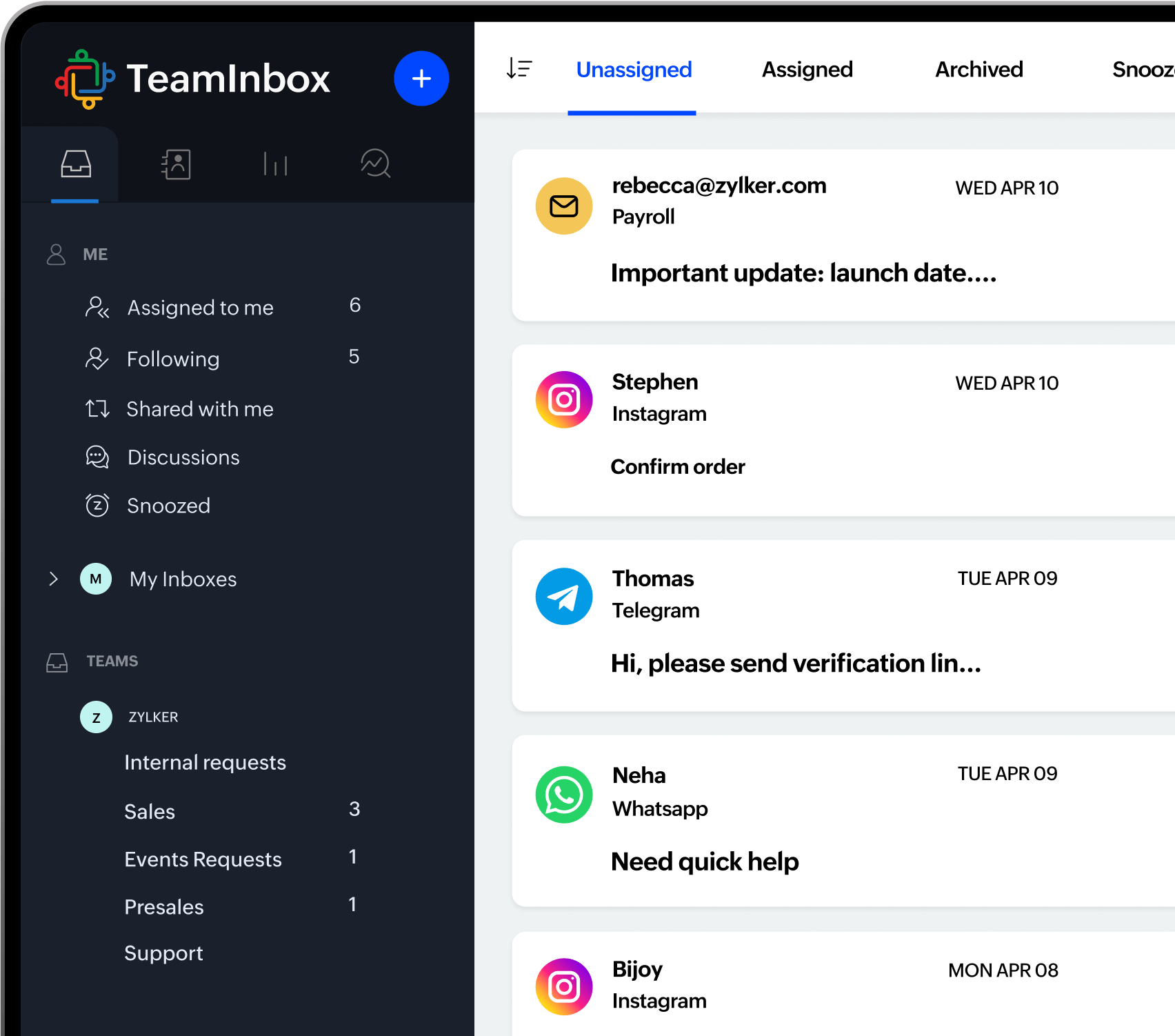The height and width of the screenshot is (1036, 1175).
Task: Click the Following person-check icon
Action: click(x=97, y=359)
